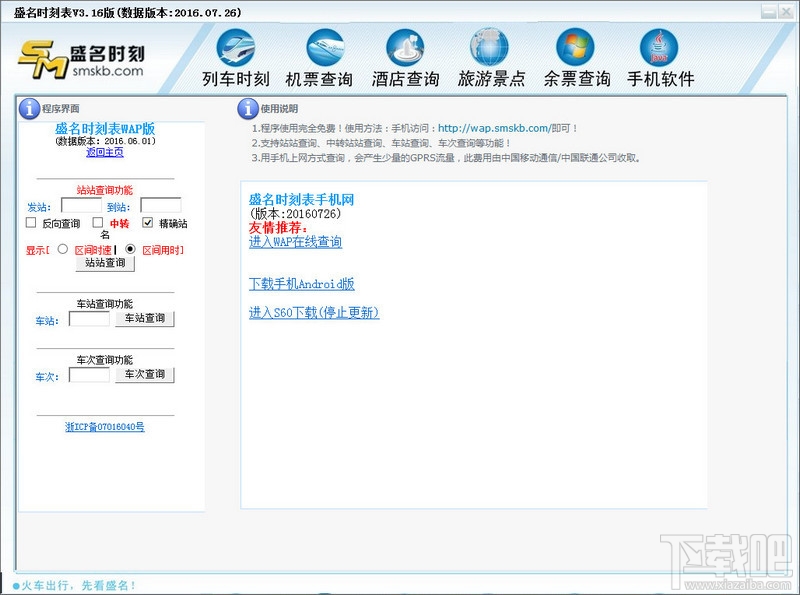Click the 发站 input field
800x595 pixels.
click(82, 205)
